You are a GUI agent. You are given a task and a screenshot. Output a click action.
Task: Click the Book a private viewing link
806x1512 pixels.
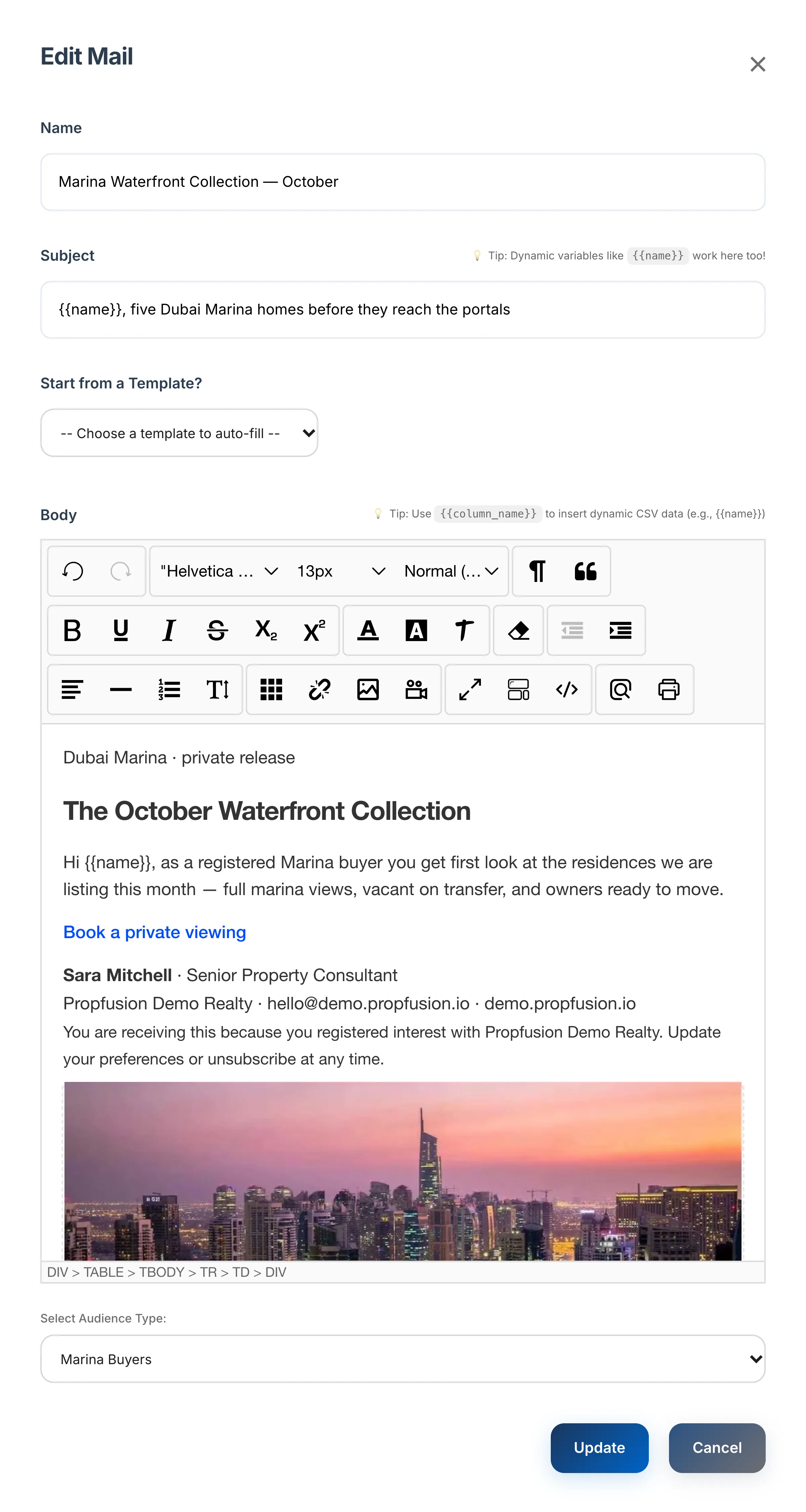click(155, 931)
